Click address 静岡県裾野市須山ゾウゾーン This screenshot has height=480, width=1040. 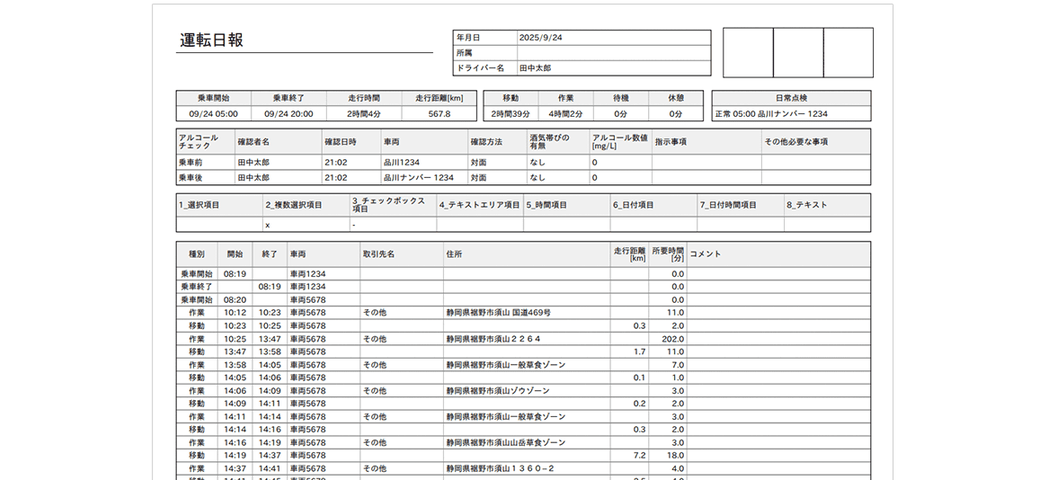pos(498,390)
